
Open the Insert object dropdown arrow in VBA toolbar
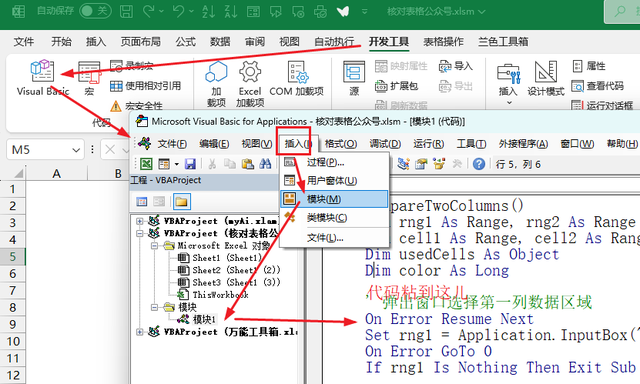pos(176,164)
